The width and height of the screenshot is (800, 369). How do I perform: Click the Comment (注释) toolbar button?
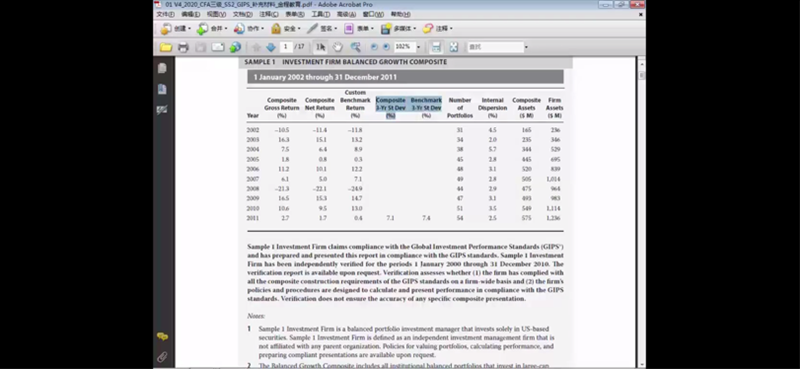tap(437, 29)
